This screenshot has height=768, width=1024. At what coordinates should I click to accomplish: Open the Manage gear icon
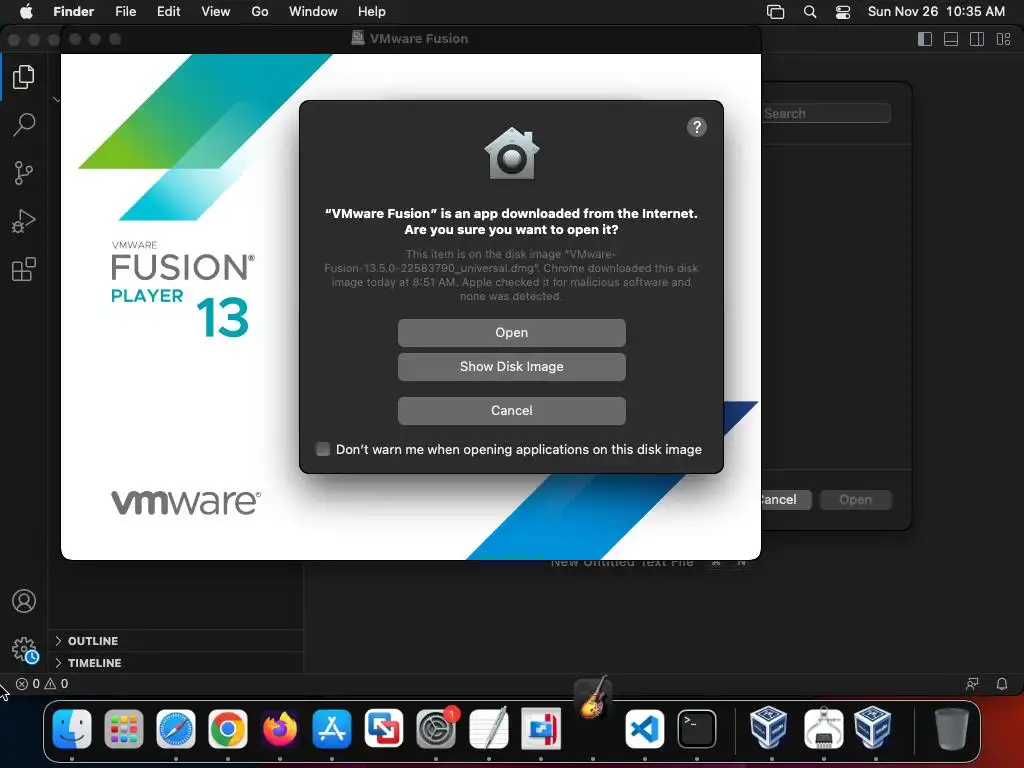pyautogui.click(x=24, y=649)
